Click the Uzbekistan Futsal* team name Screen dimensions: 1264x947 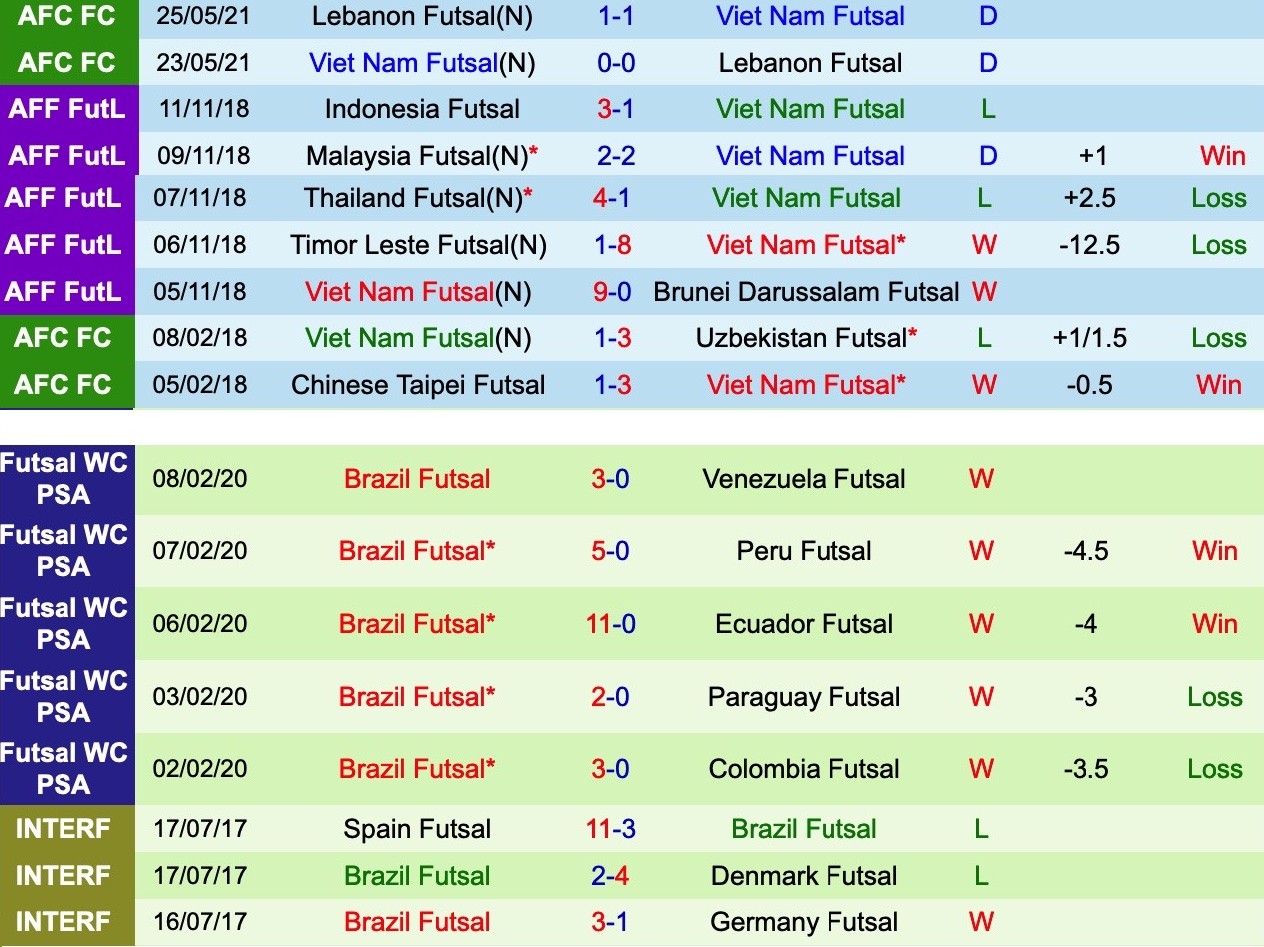807,338
